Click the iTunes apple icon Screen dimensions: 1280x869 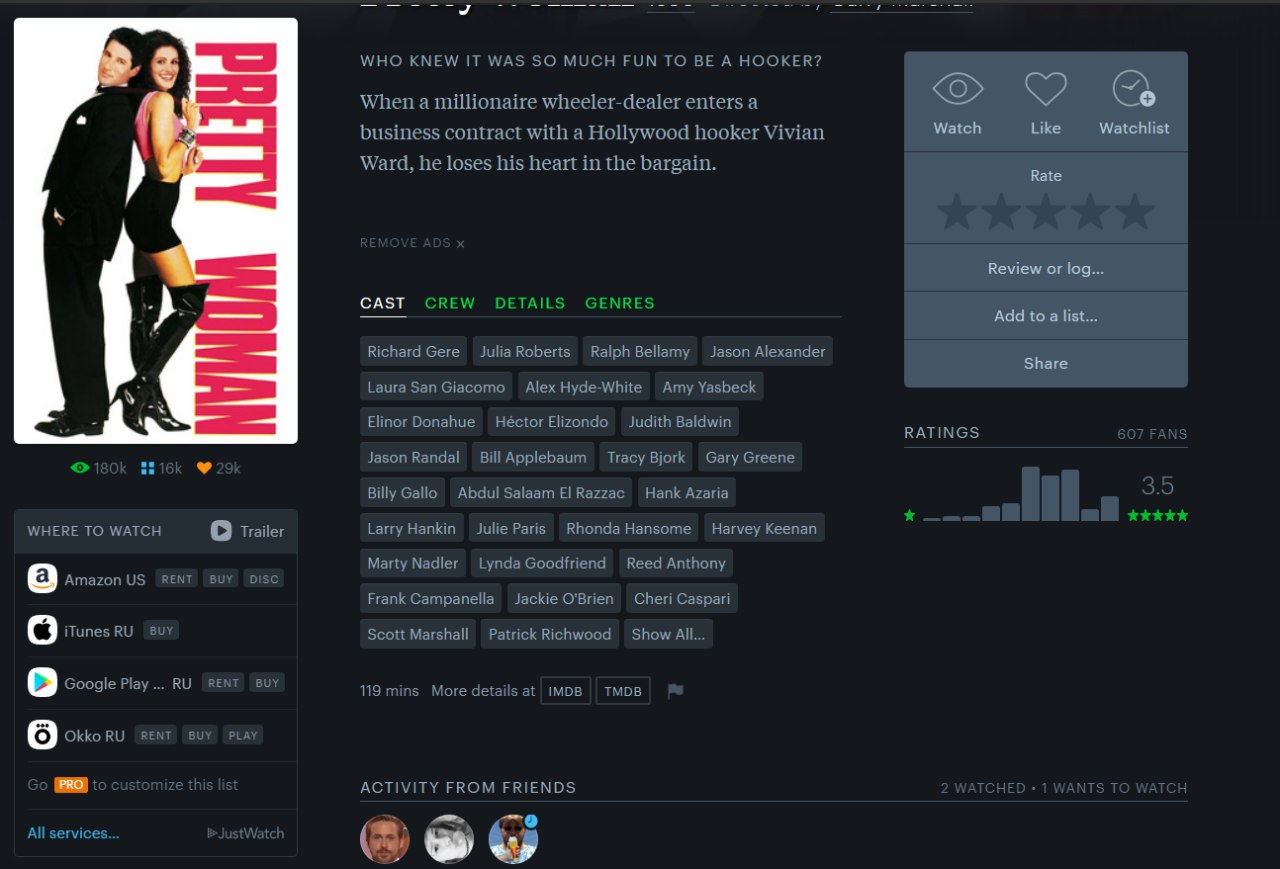(42, 631)
